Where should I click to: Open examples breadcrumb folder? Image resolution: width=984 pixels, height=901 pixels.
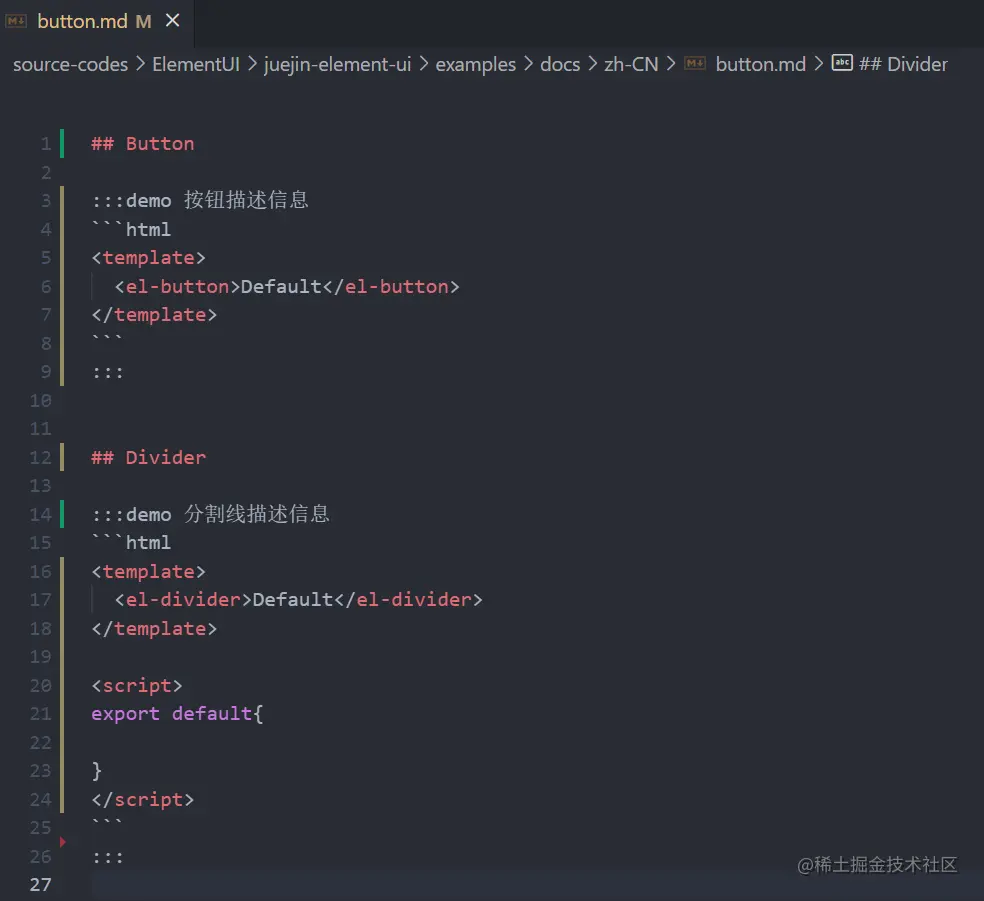pos(476,65)
